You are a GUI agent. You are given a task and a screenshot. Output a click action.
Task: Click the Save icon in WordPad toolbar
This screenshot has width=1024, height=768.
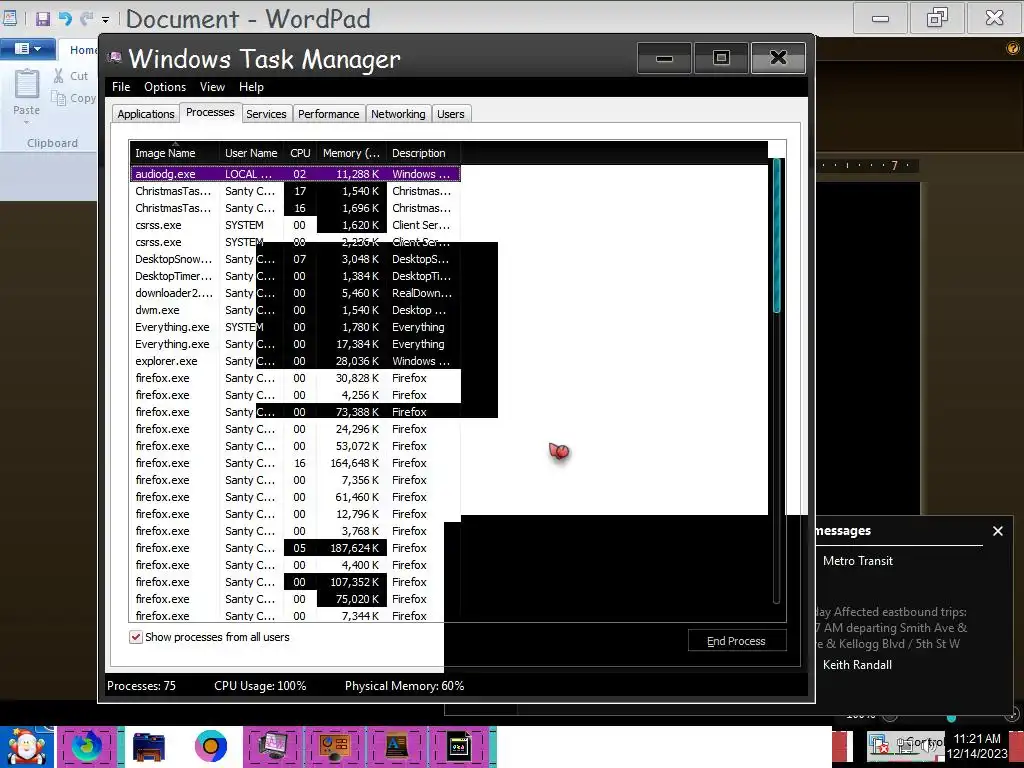pyautogui.click(x=43, y=19)
